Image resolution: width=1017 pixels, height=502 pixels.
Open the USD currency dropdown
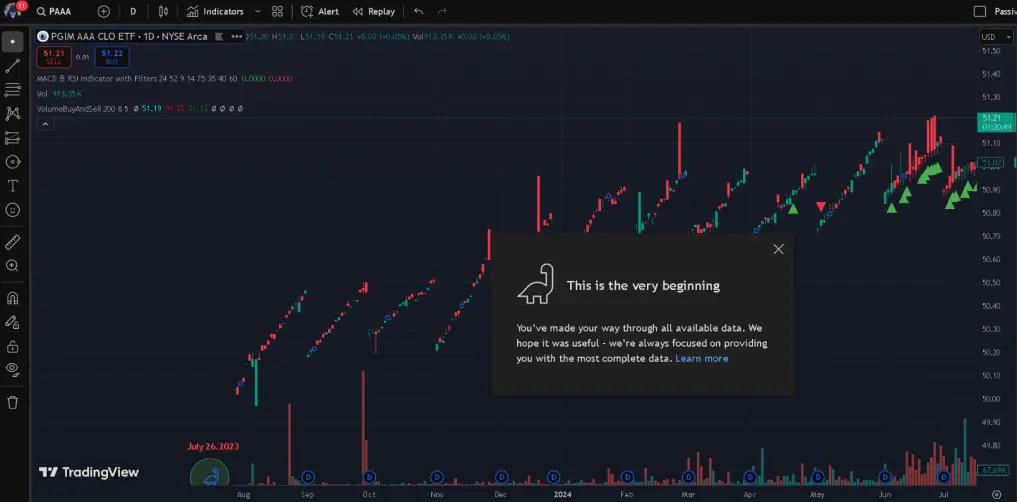(x=996, y=37)
